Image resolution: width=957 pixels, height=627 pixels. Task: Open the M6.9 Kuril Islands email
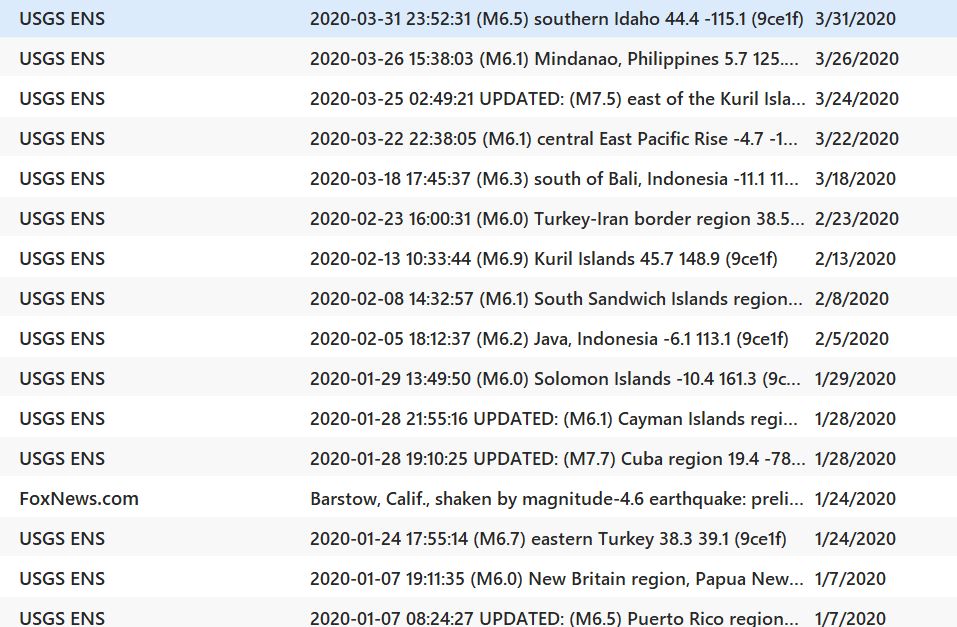coord(543,259)
